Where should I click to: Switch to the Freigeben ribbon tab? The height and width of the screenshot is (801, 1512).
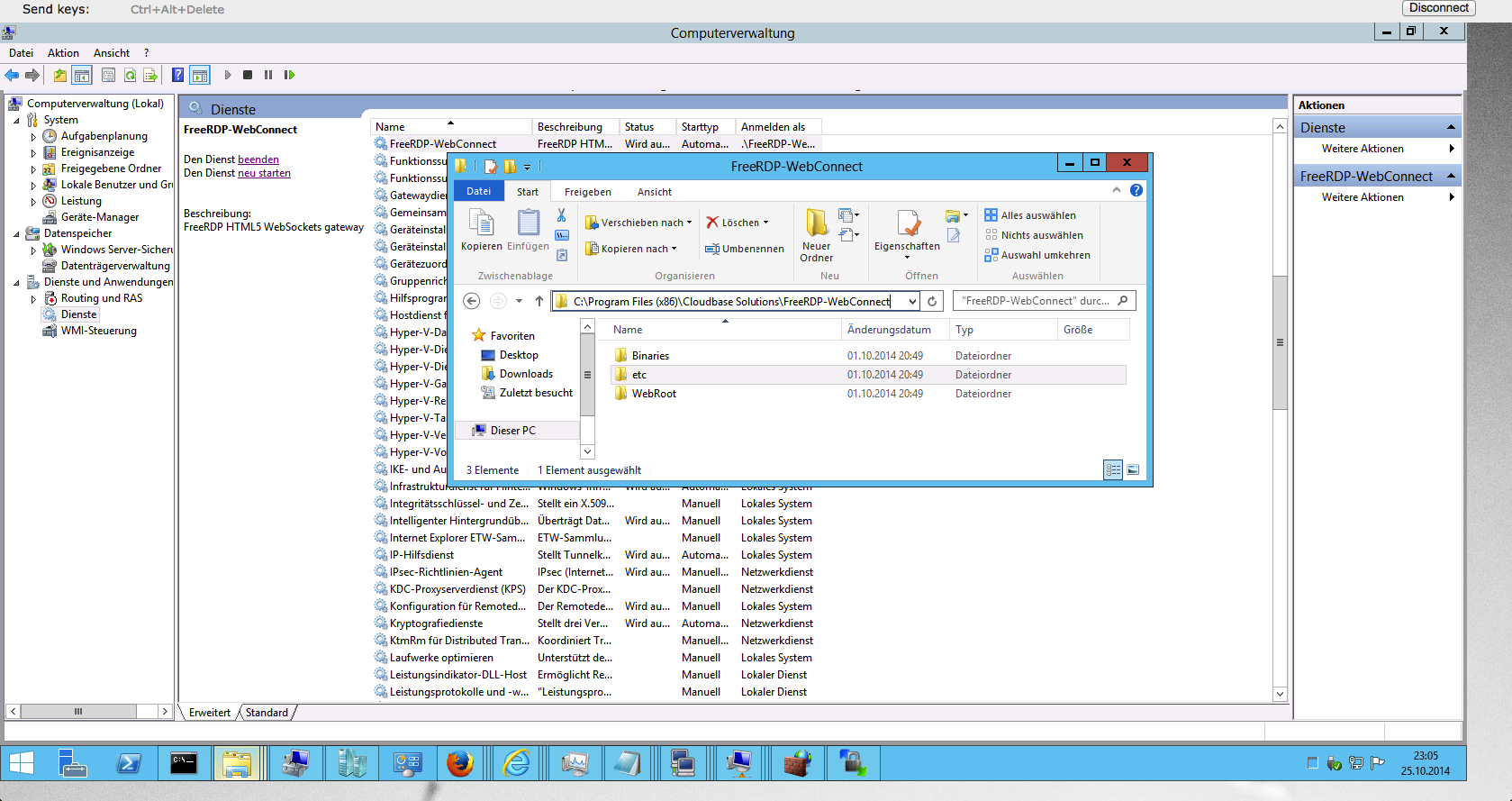coord(587,192)
